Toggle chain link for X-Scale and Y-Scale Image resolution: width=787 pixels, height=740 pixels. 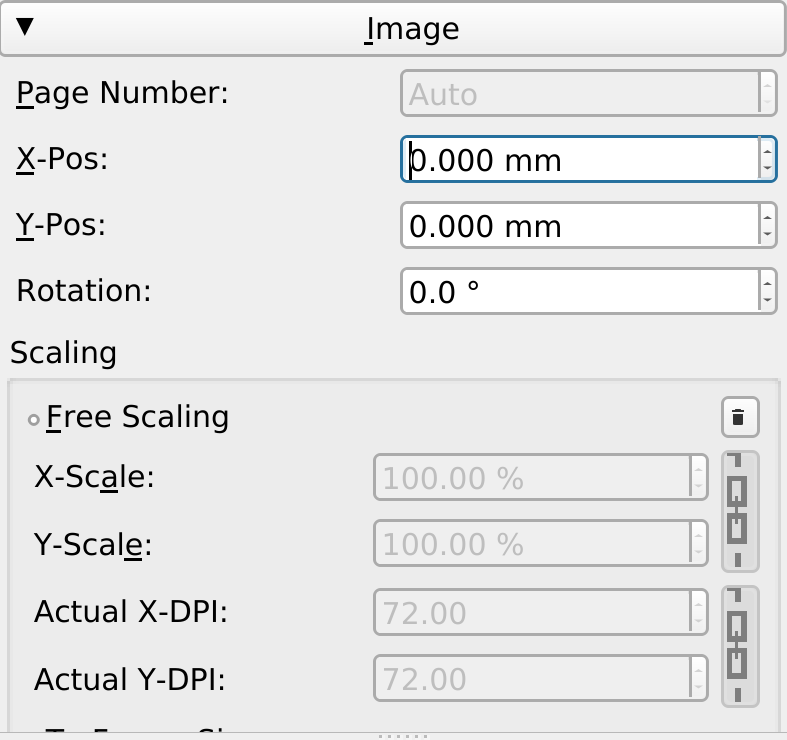(x=739, y=511)
